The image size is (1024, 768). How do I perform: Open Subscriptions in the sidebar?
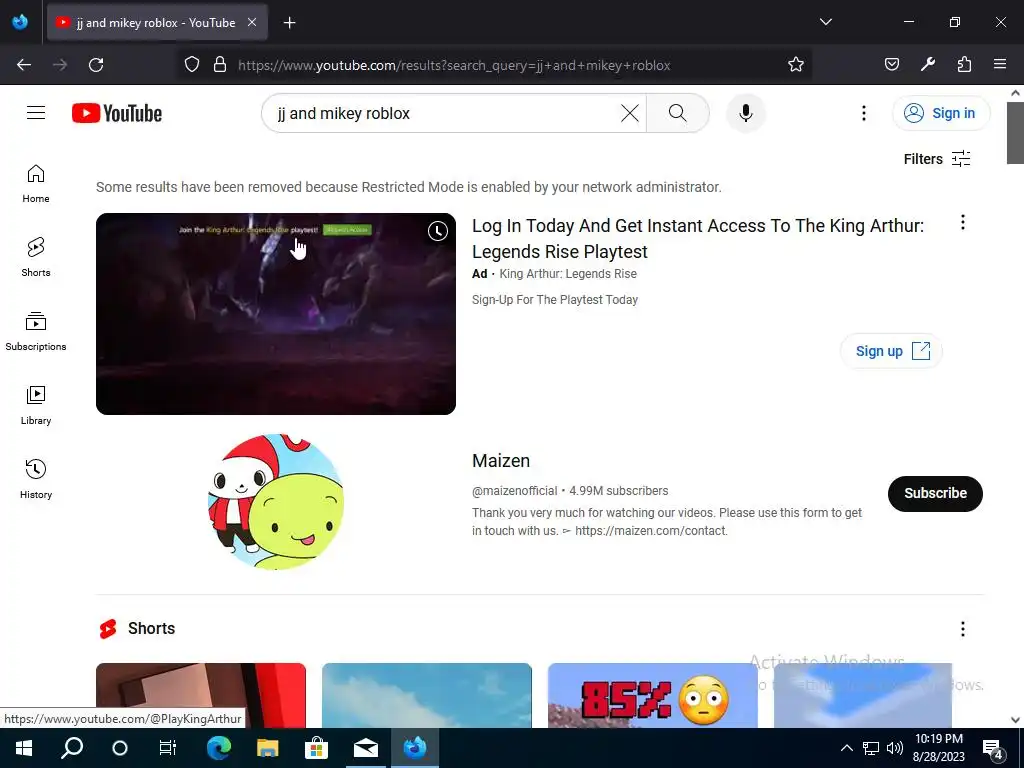(36, 332)
